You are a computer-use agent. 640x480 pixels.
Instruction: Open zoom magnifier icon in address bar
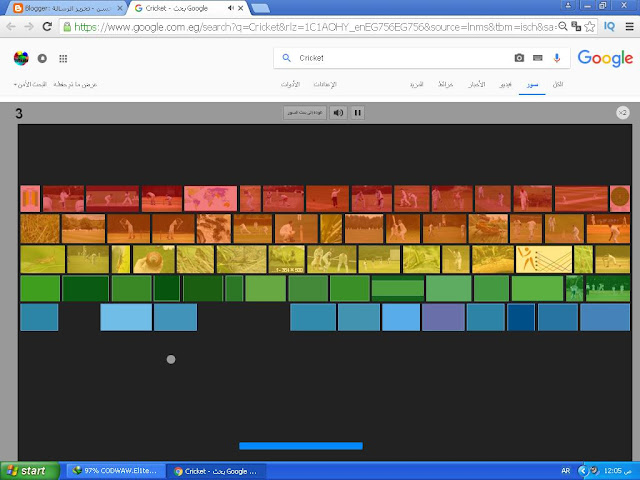pos(563,27)
